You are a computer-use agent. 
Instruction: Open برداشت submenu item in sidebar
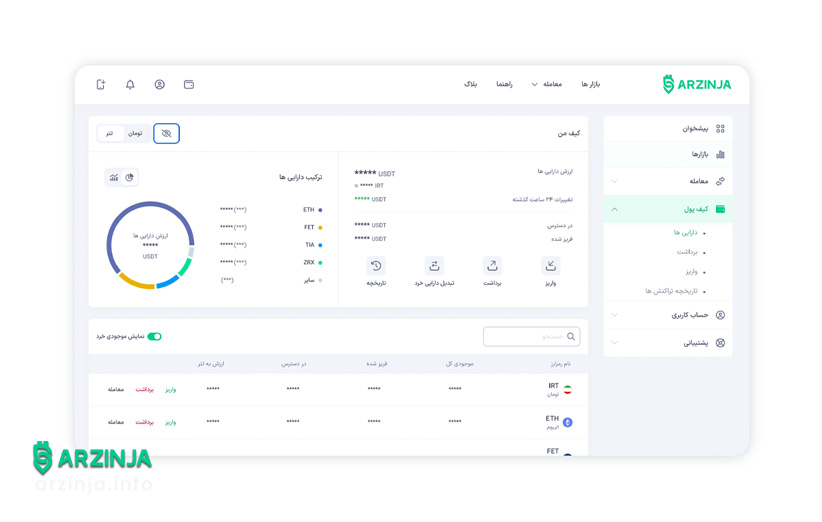[687, 252]
